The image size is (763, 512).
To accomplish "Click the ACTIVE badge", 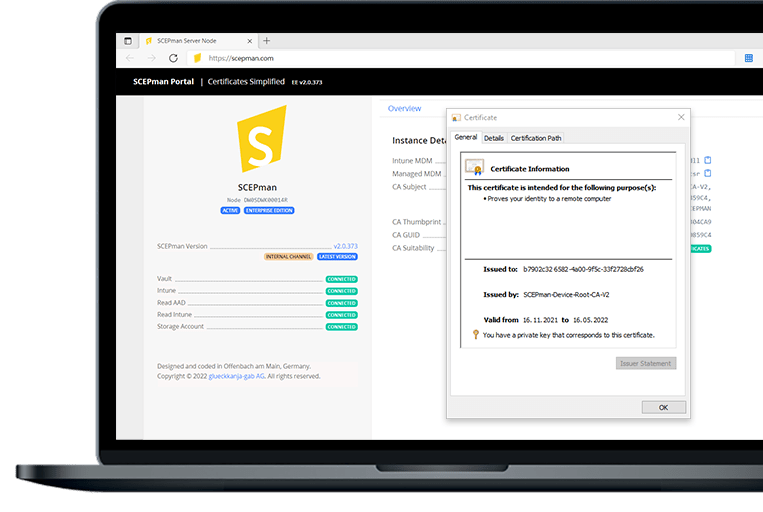I will pyautogui.click(x=230, y=211).
